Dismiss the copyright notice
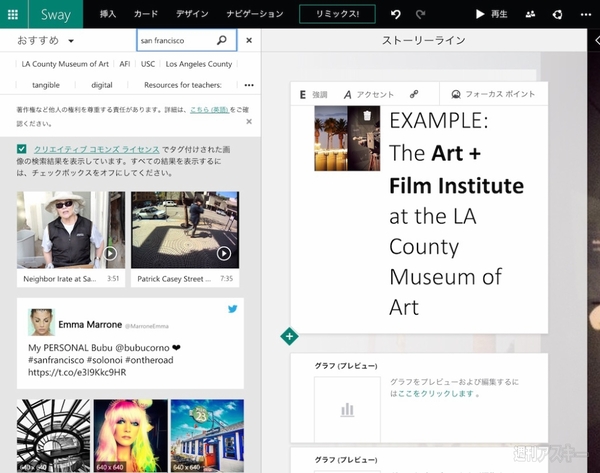Image resolution: width=600 pixels, height=473 pixels. 249,121
